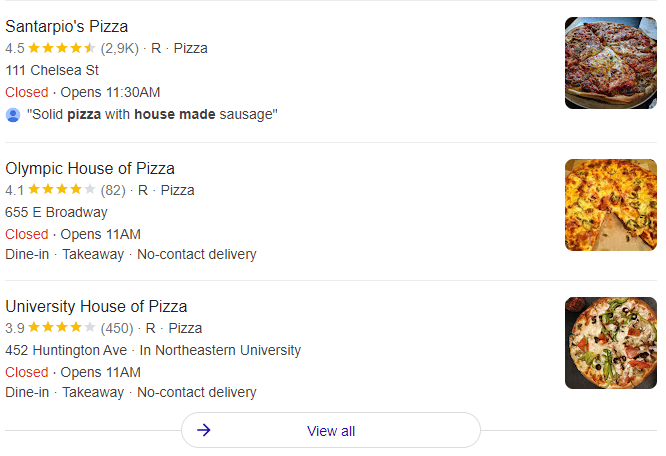
Task: Click Santarpio's Closed Opens 11:30AM hours
Action: 82,92
